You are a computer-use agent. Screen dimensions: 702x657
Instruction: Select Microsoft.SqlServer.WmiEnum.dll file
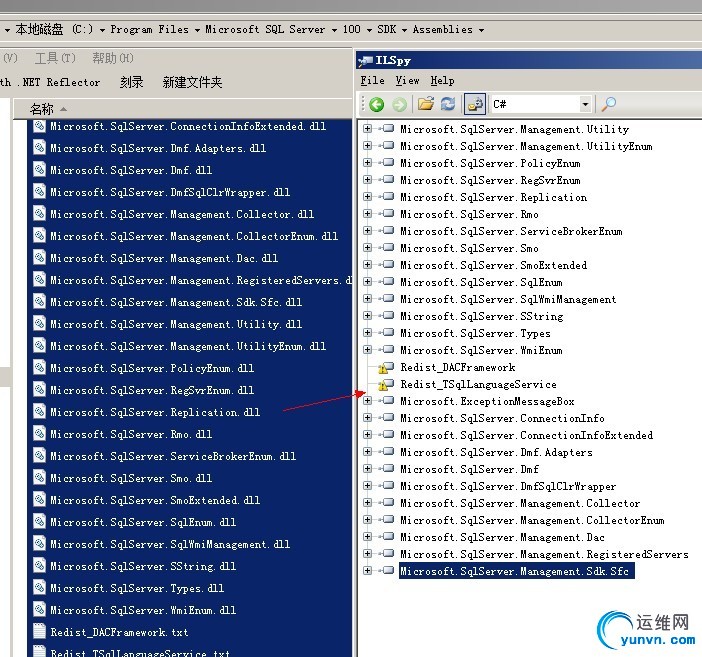(x=143, y=610)
